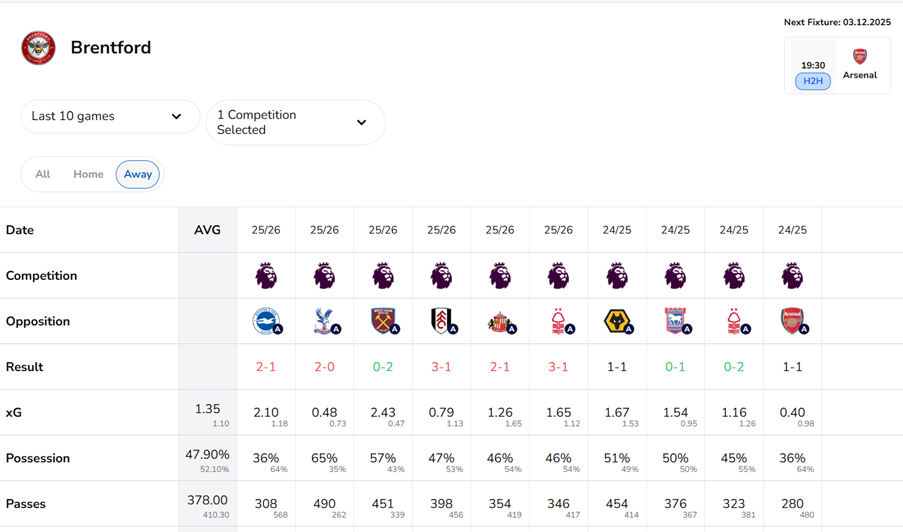Switch filter to All games

(x=43, y=174)
